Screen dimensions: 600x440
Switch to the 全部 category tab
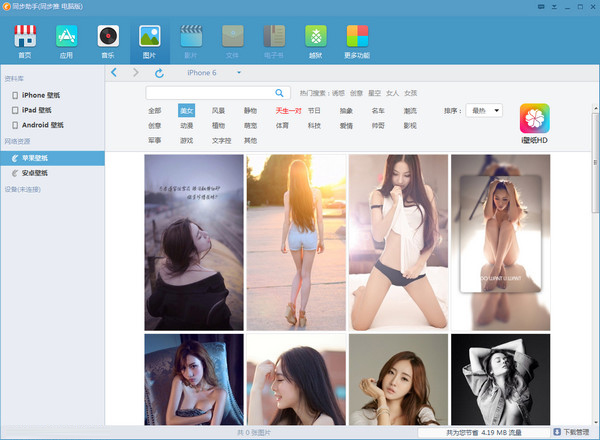154,110
